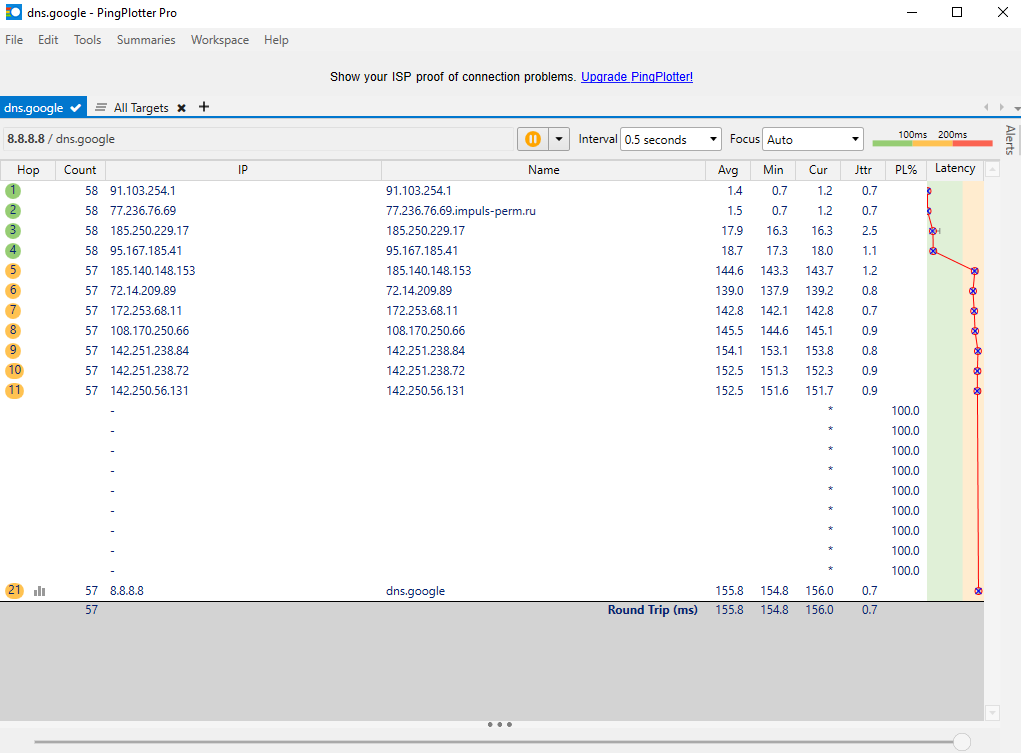Click the hop 11 orange circle icon
The image size is (1021, 753).
coord(14,391)
